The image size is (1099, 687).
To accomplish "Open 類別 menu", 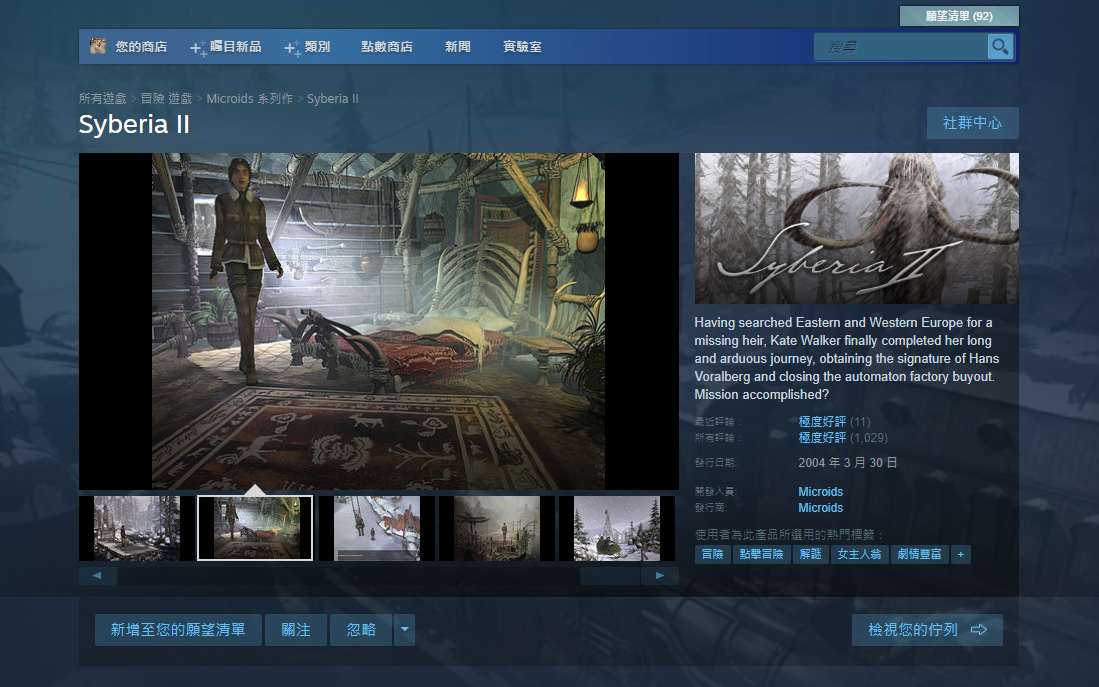I will click(x=317, y=46).
